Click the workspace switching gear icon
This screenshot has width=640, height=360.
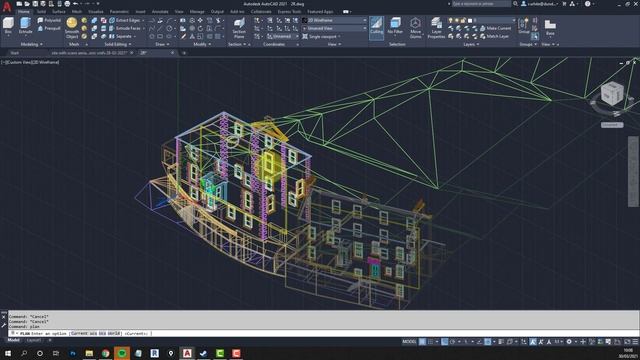click(x=569, y=342)
